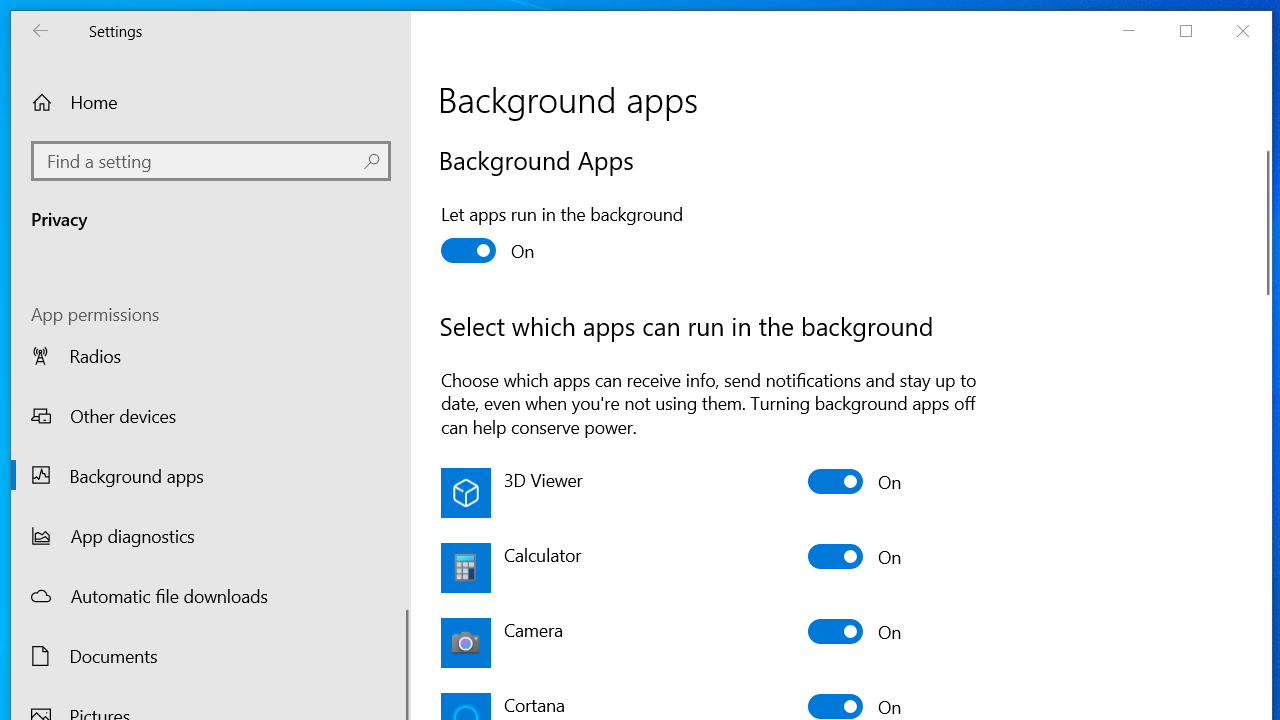1280x720 pixels.
Task: Disable 3D Viewer background toggle
Action: pos(835,482)
